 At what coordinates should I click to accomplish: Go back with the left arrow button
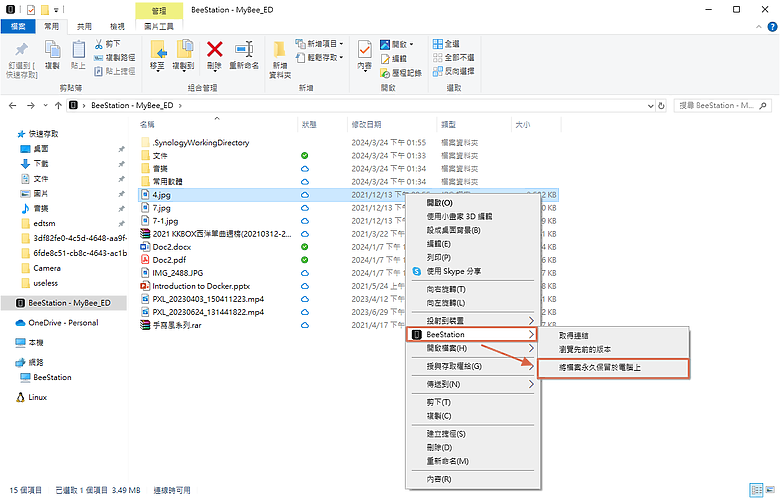coord(13,105)
